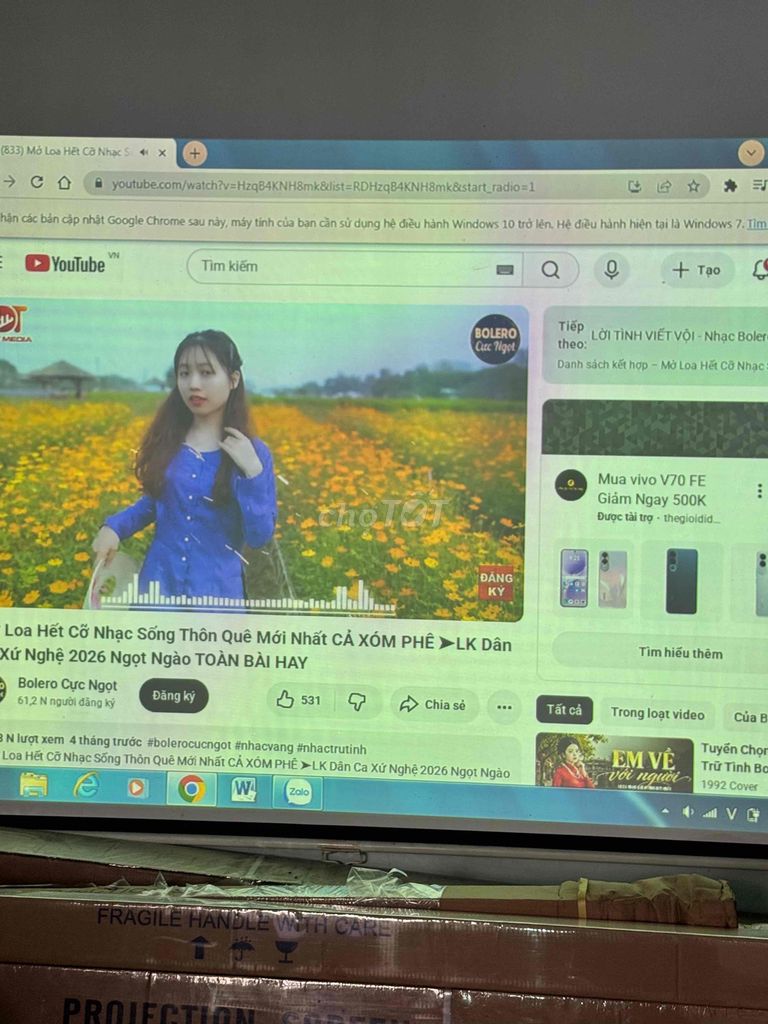Mute the tab via speaker icon
This screenshot has width=768, height=1024.
[x=143, y=152]
